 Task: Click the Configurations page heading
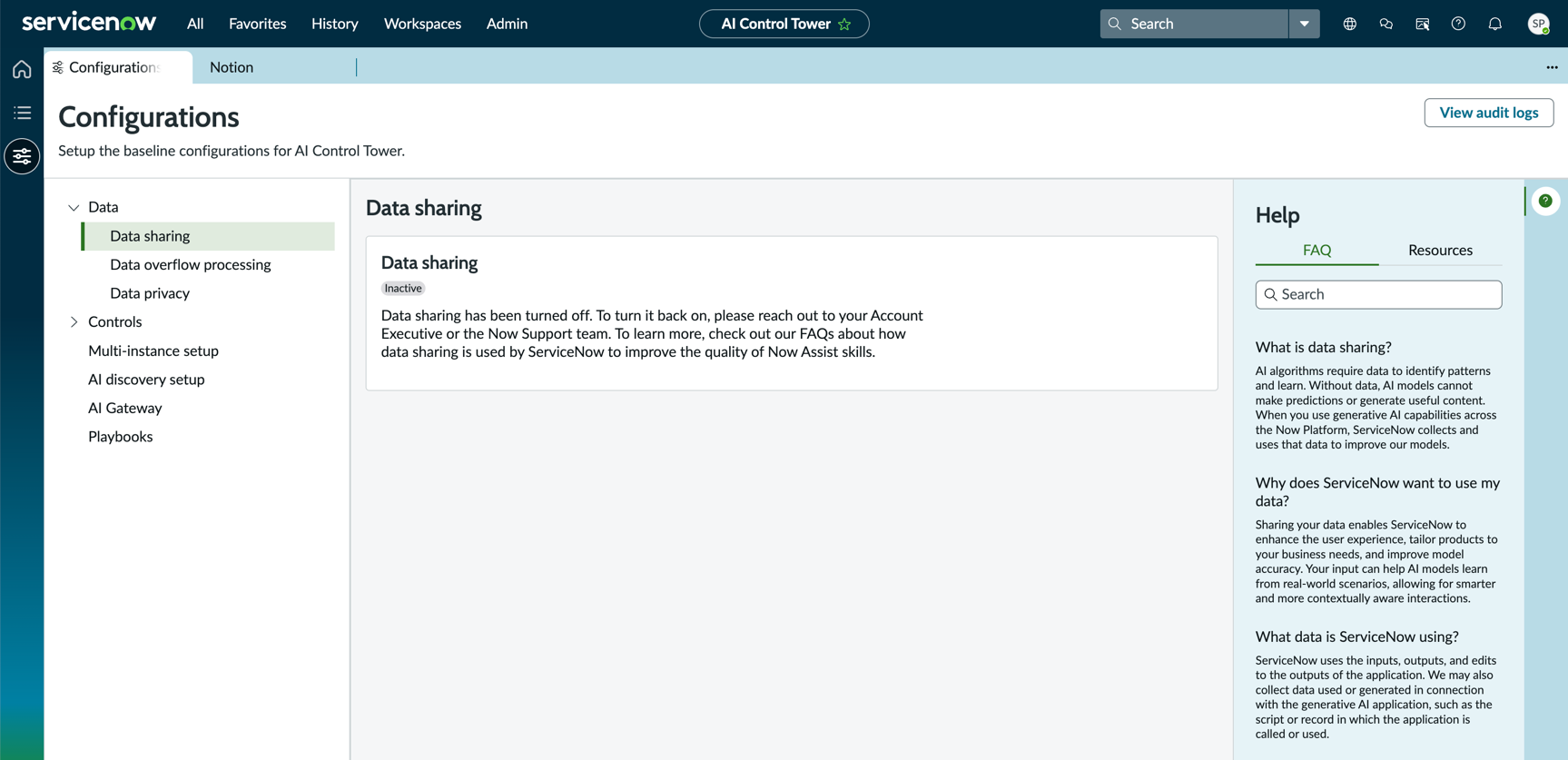coord(149,117)
